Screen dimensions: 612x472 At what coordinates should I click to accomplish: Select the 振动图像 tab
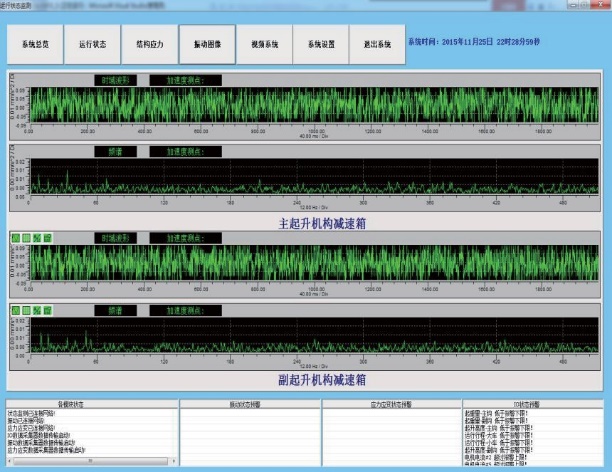pos(208,45)
